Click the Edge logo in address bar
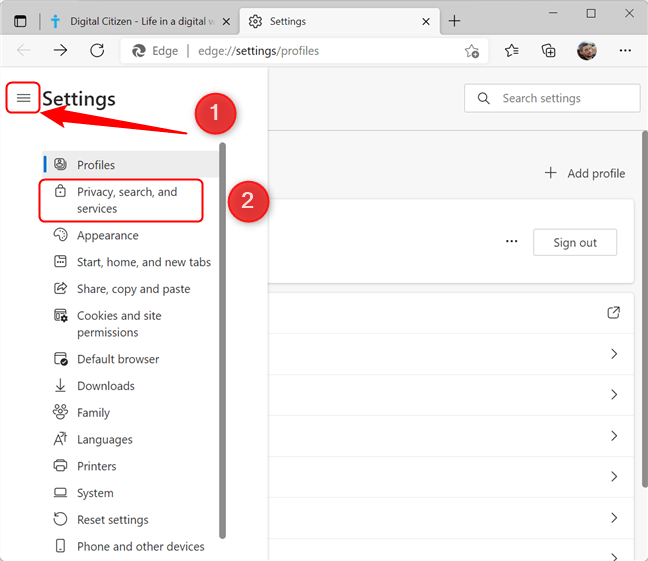 pyautogui.click(x=139, y=51)
